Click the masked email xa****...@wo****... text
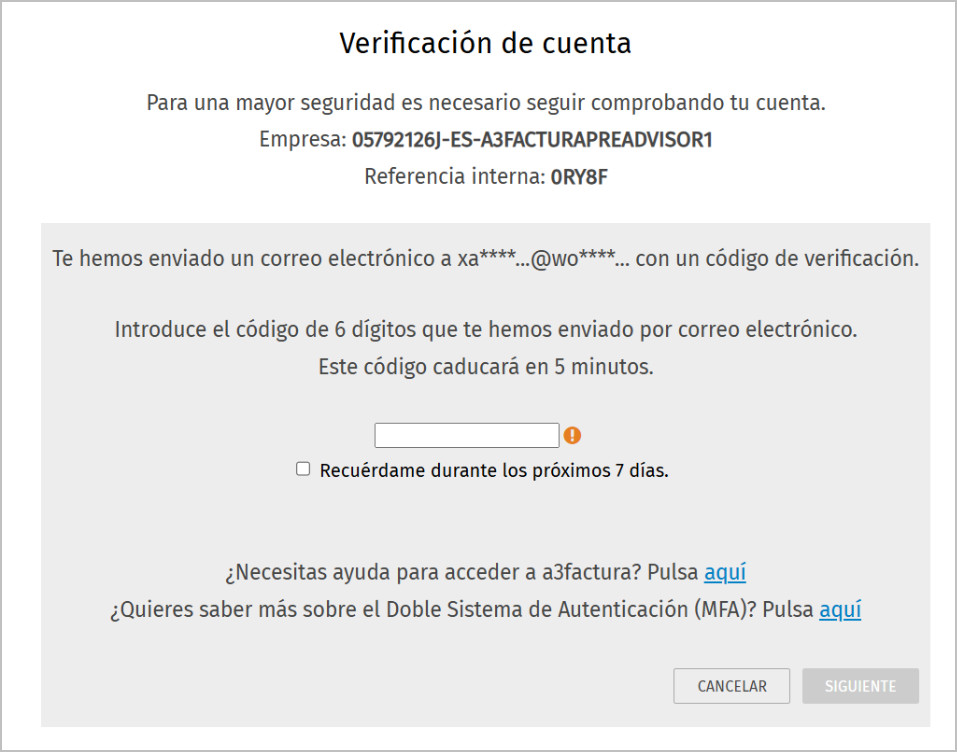 pos(543,258)
